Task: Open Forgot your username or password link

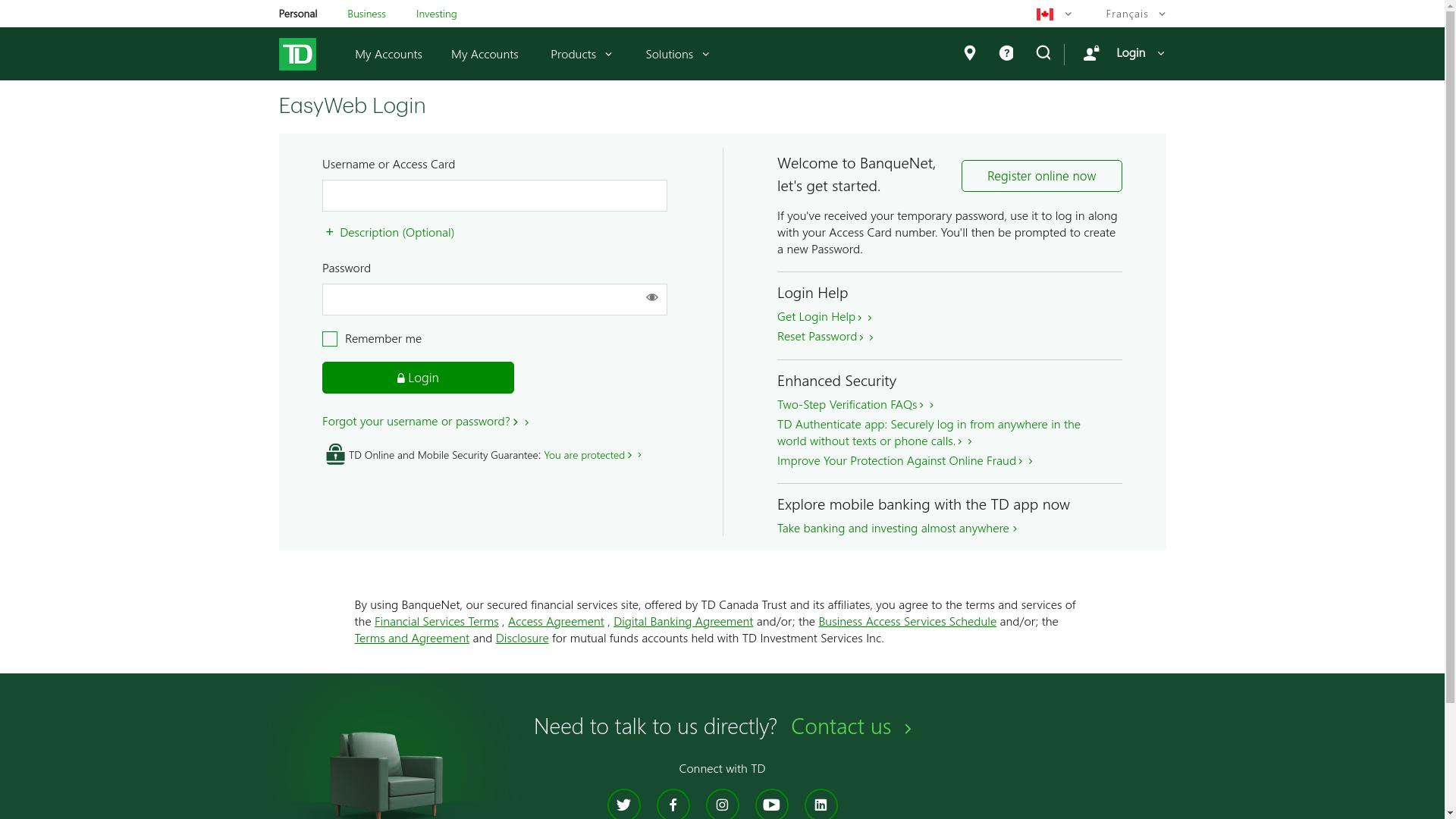Action: (425, 421)
